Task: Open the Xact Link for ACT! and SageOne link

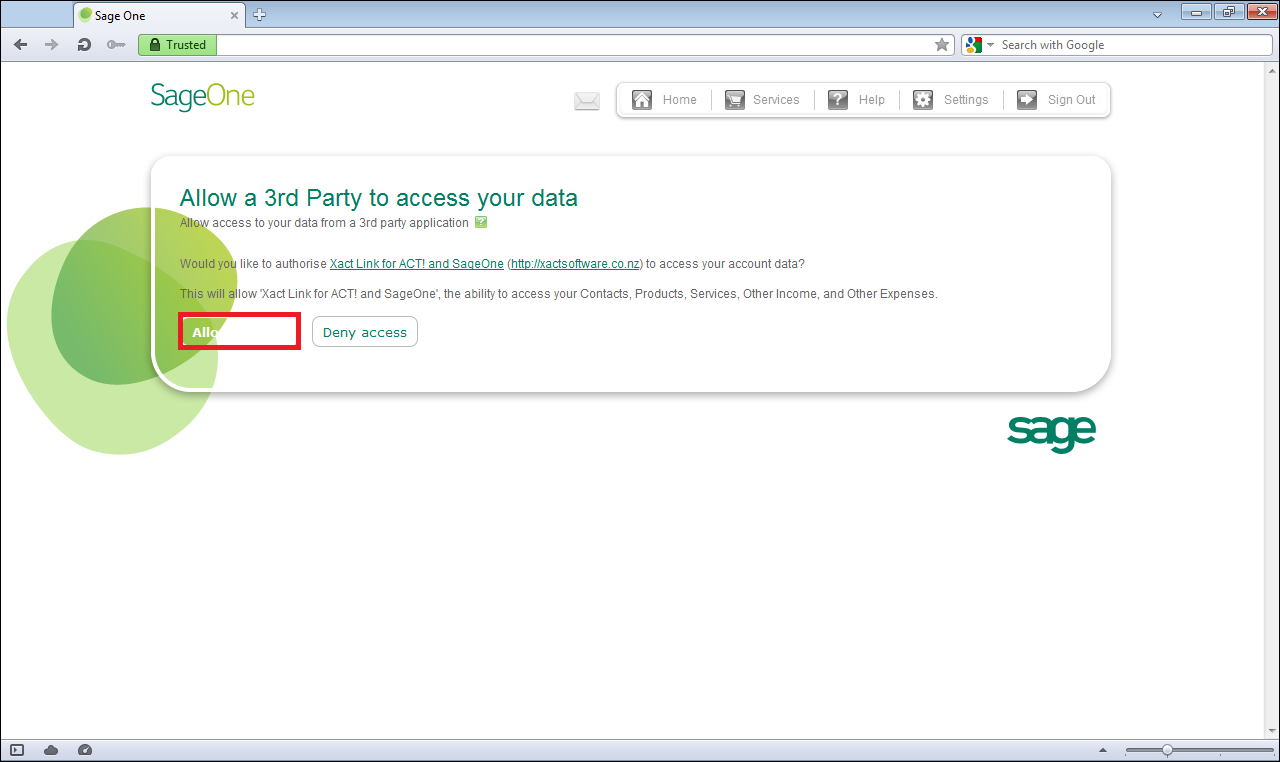Action: coord(417,264)
